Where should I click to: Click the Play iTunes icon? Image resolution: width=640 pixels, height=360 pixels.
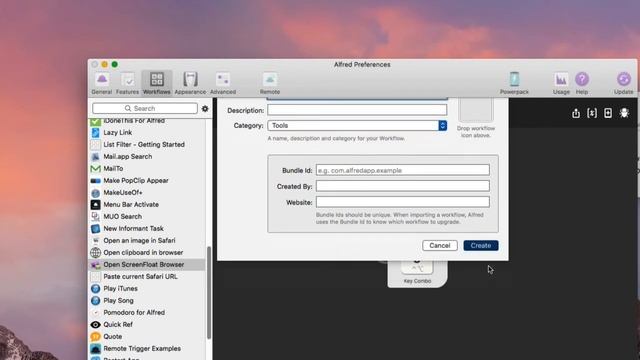click(96, 289)
